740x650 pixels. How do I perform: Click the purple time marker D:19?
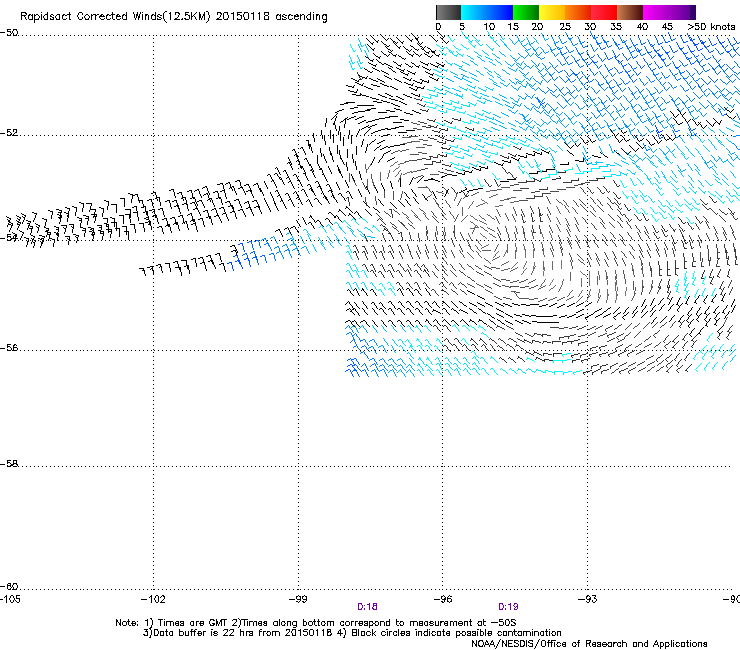coord(508,607)
